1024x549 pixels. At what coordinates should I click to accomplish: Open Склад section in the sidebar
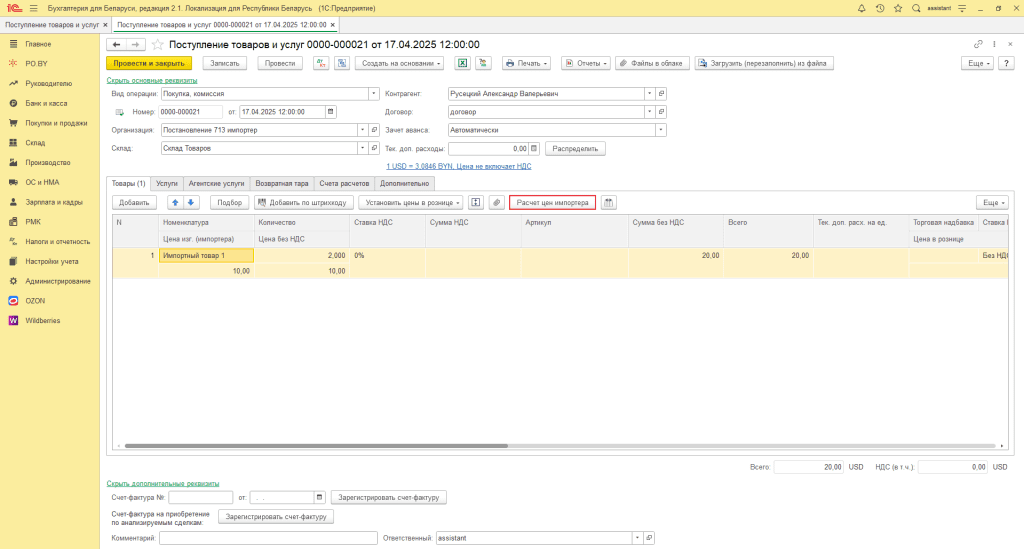[35, 142]
